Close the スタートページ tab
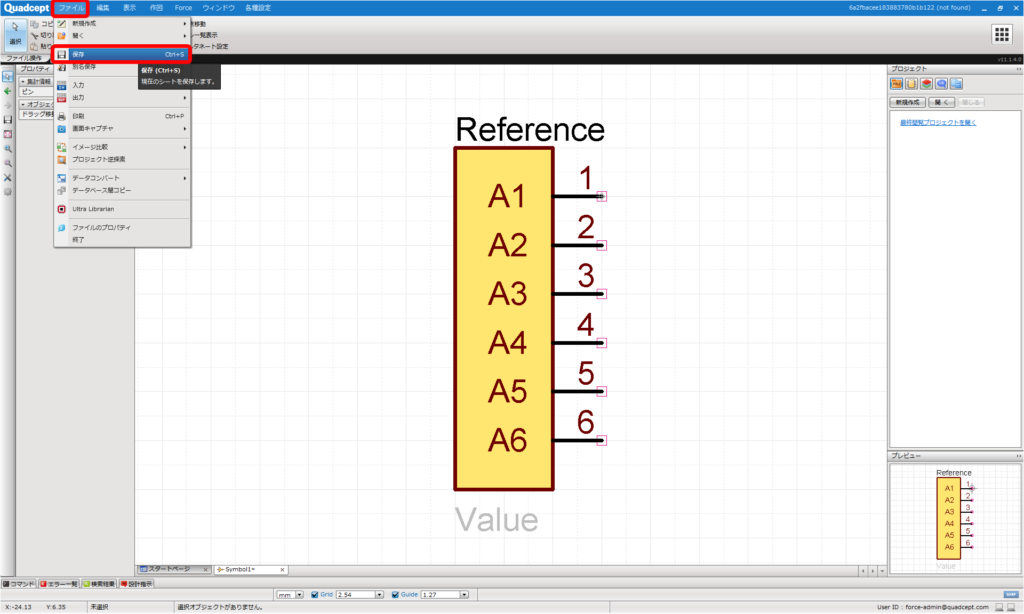This screenshot has height=614, width=1024. click(206, 570)
